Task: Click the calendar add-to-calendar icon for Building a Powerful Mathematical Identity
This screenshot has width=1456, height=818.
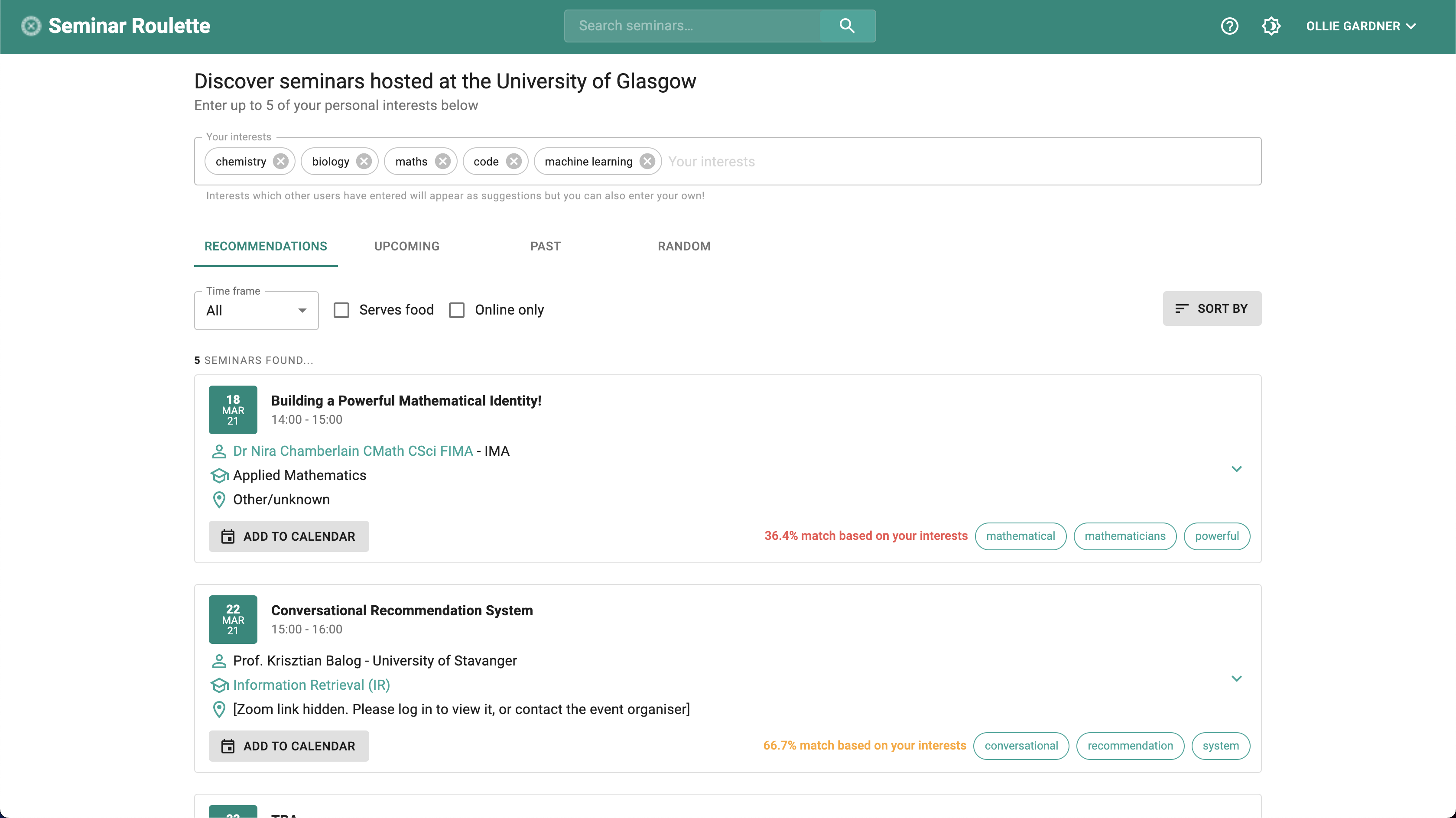Action: pos(228,536)
